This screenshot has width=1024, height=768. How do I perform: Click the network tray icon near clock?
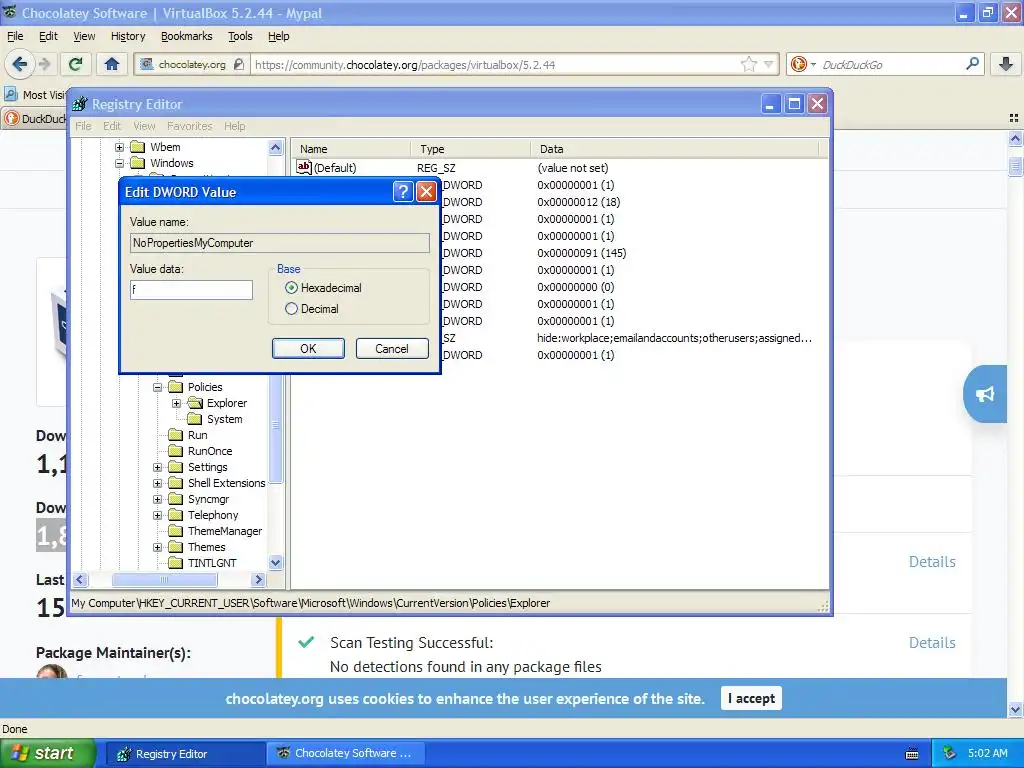[x=949, y=753]
